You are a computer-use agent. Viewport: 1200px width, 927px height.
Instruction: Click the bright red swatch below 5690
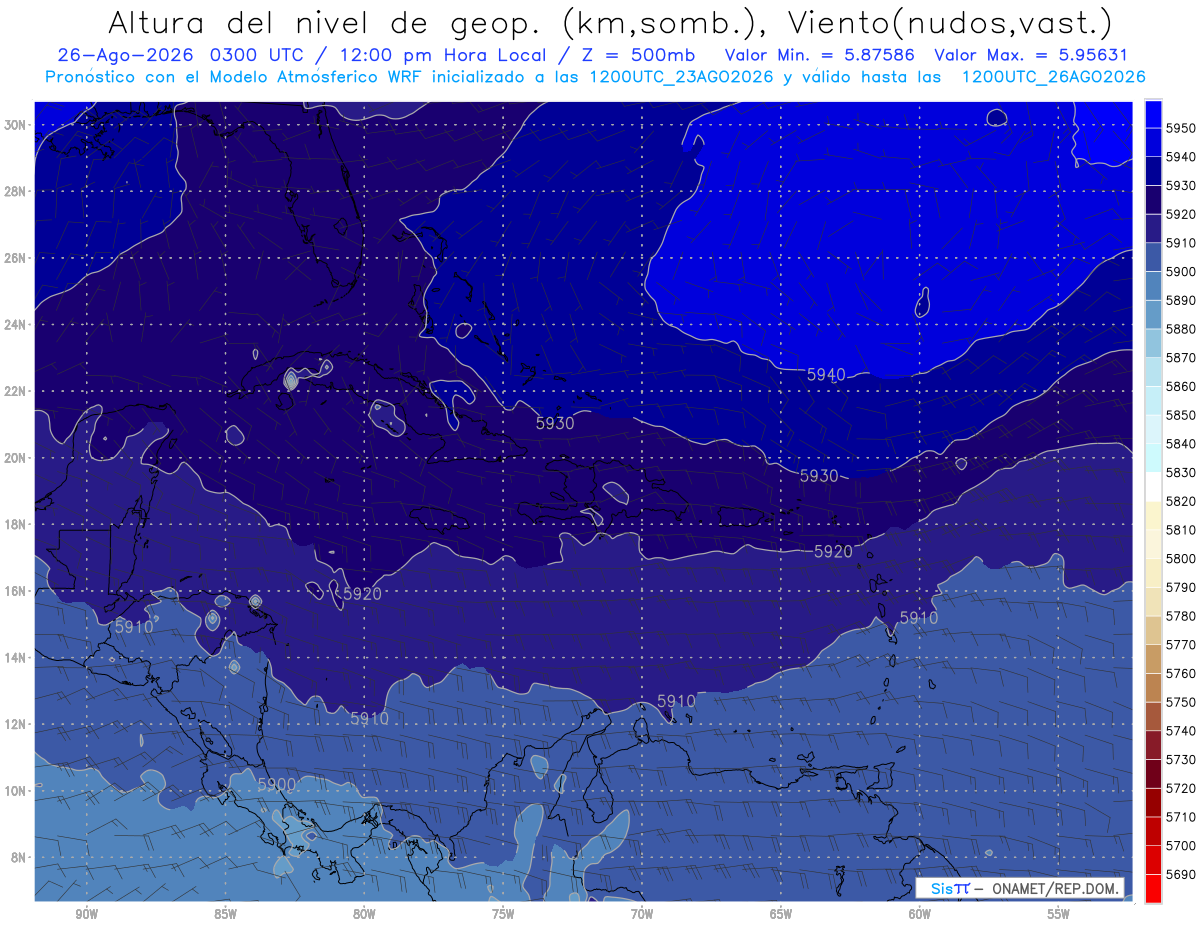(x=1153, y=888)
